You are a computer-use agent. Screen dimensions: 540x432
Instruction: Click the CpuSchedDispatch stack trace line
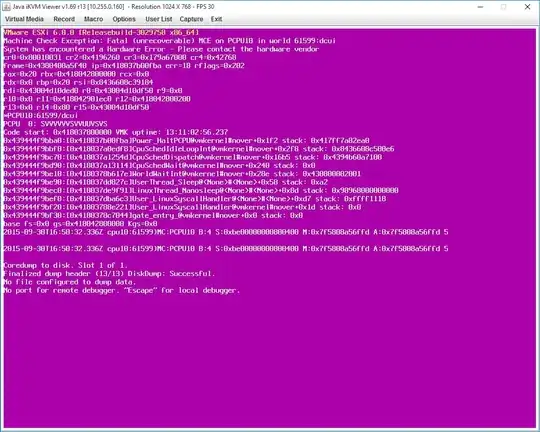click(193, 157)
